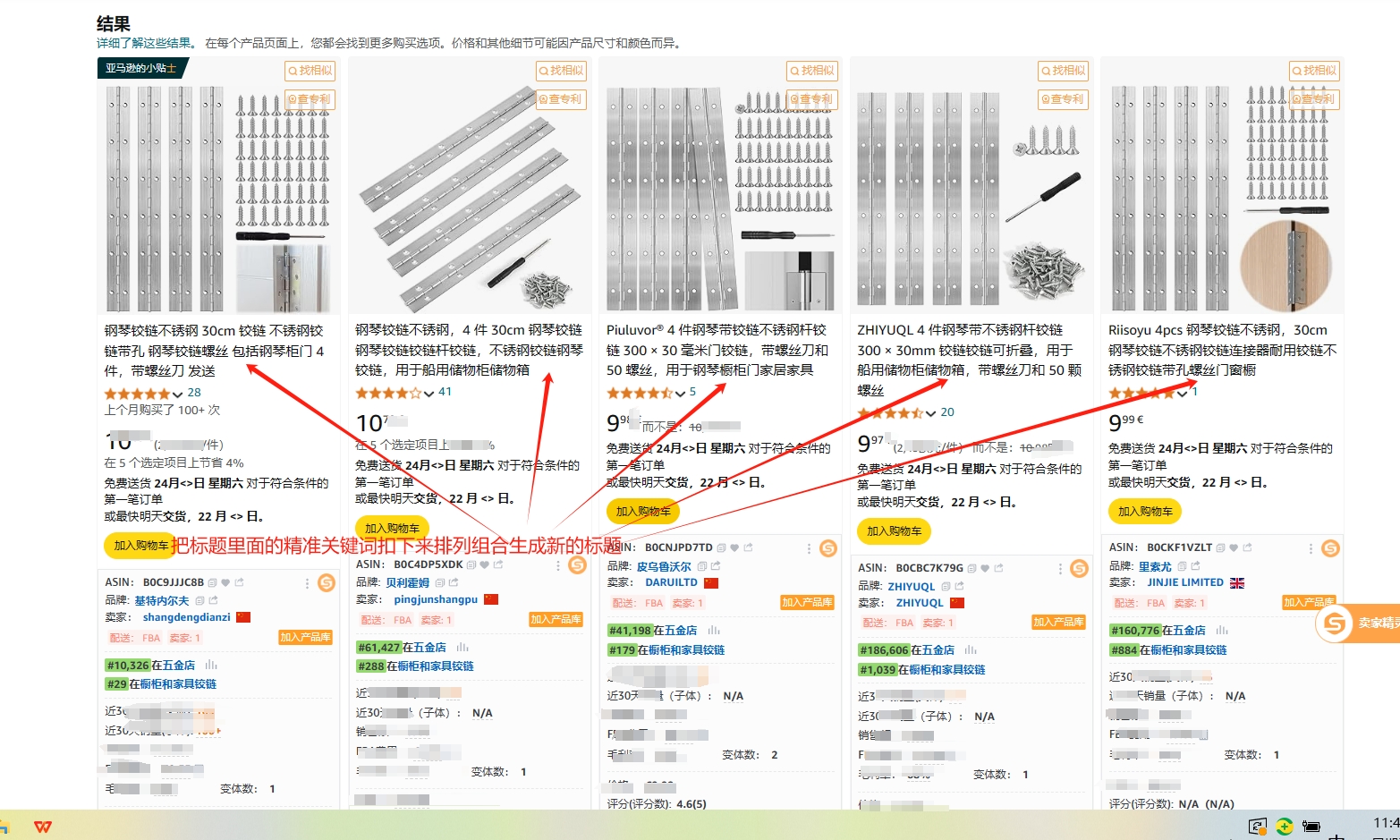
Task: Open the Piuluvor product title link
Action: [718, 350]
